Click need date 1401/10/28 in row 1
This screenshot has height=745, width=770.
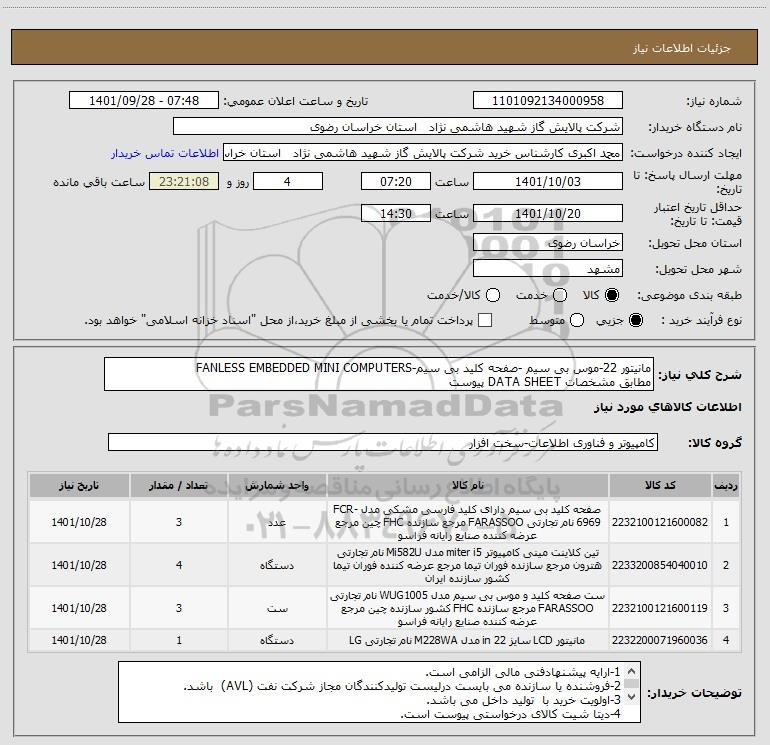coord(79,522)
